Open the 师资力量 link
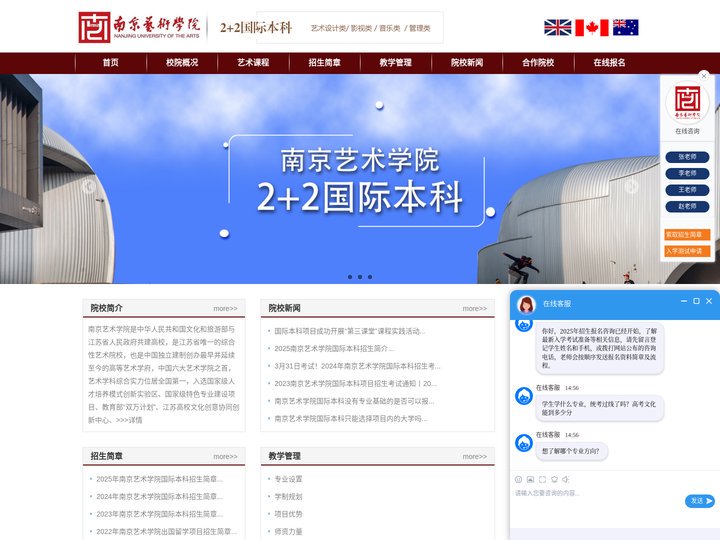Viewport: 720px width, 540px height. coord(288,531)
